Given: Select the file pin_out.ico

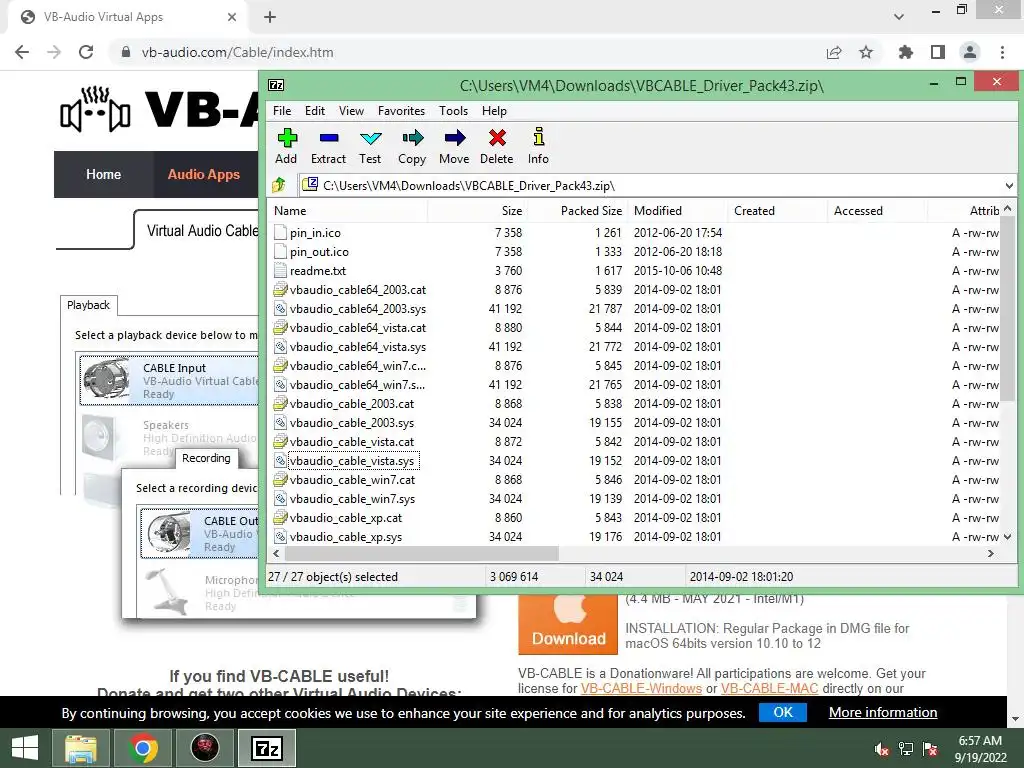Looking at the screenshot, I should (319, 251).
